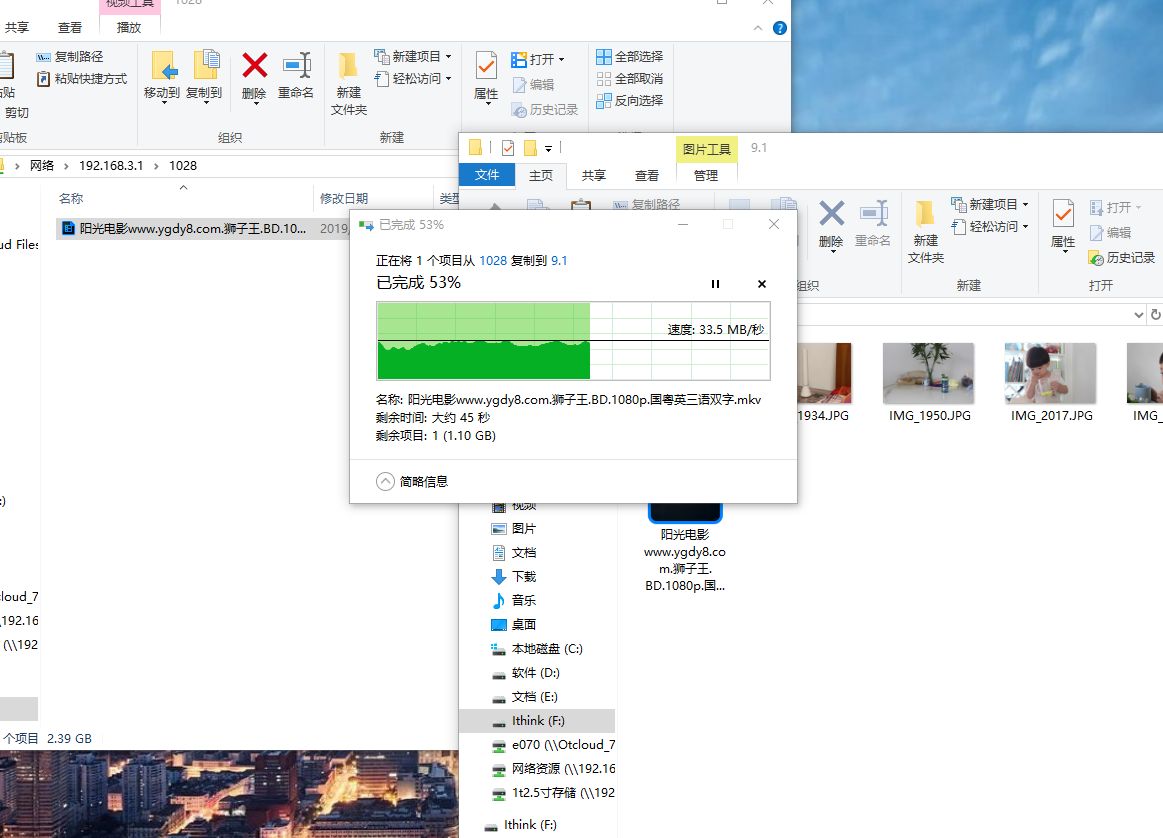Switch to the Play tab in the back window
The image size is (1163, 838).
click(x=129, y=27)
